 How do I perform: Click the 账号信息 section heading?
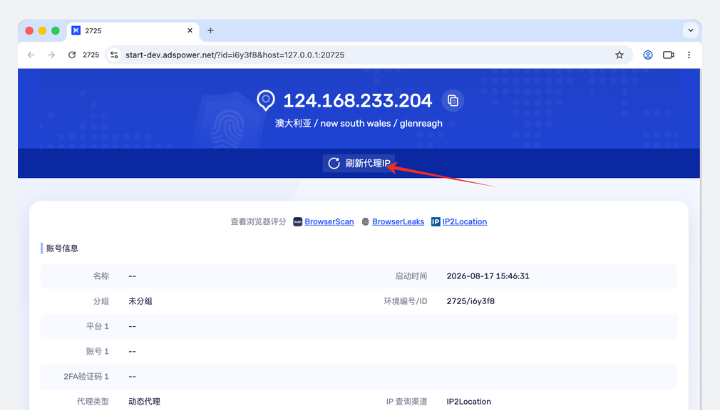62,248
